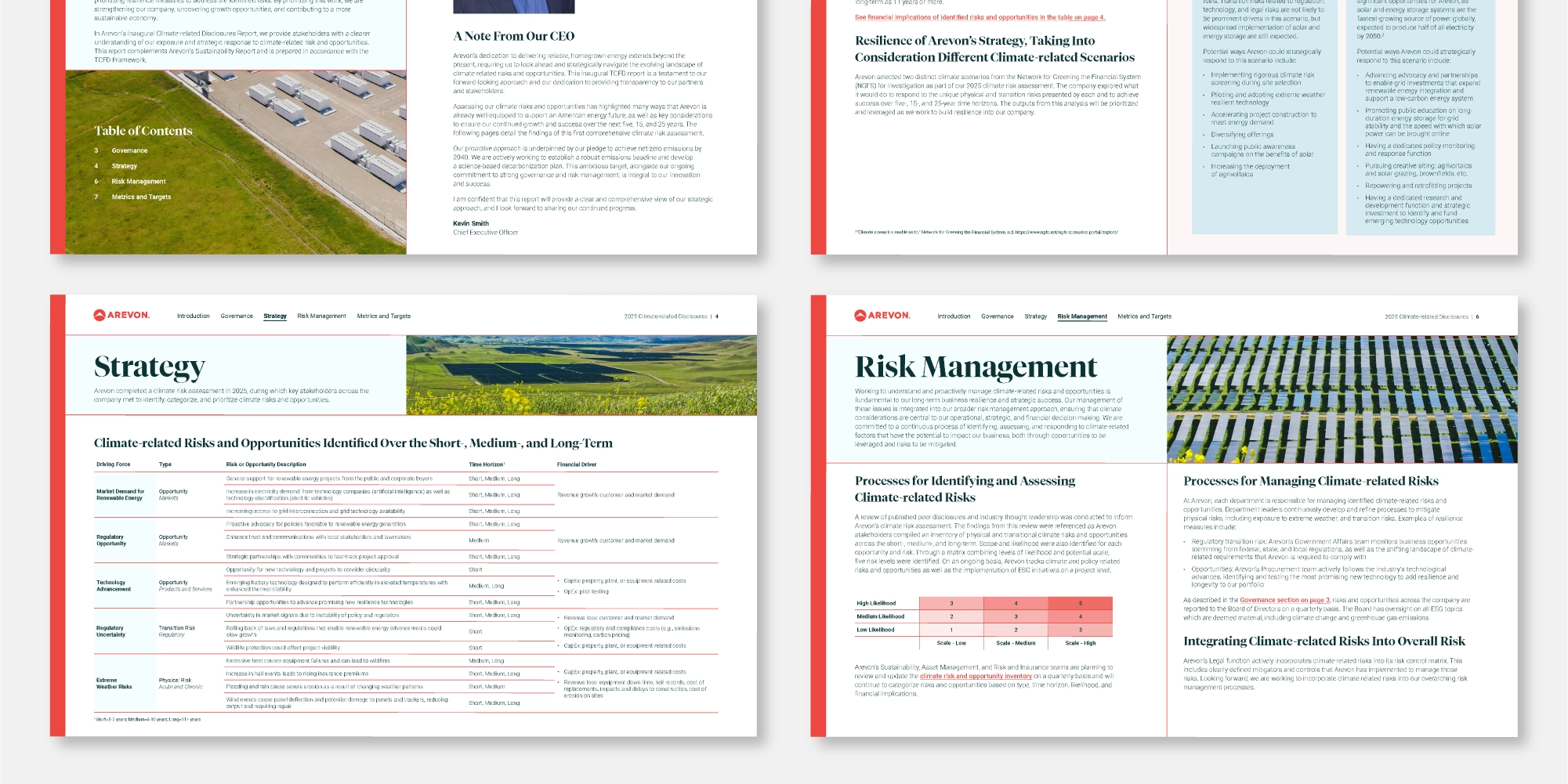
Task: Open Risk Management tab in Strategy page header
Action: click(x=321, y=316)
